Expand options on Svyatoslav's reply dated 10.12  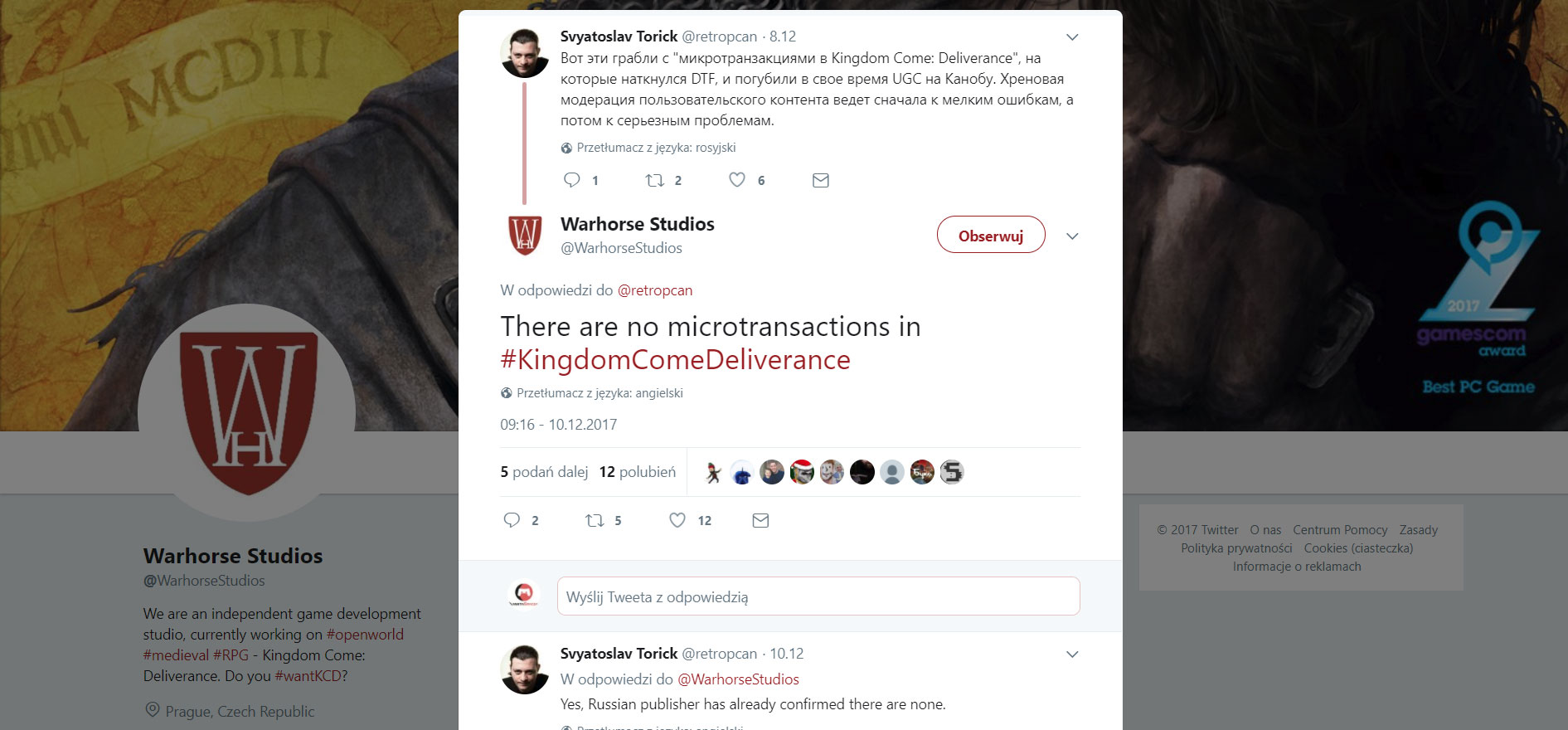(x=1072, y=655)
